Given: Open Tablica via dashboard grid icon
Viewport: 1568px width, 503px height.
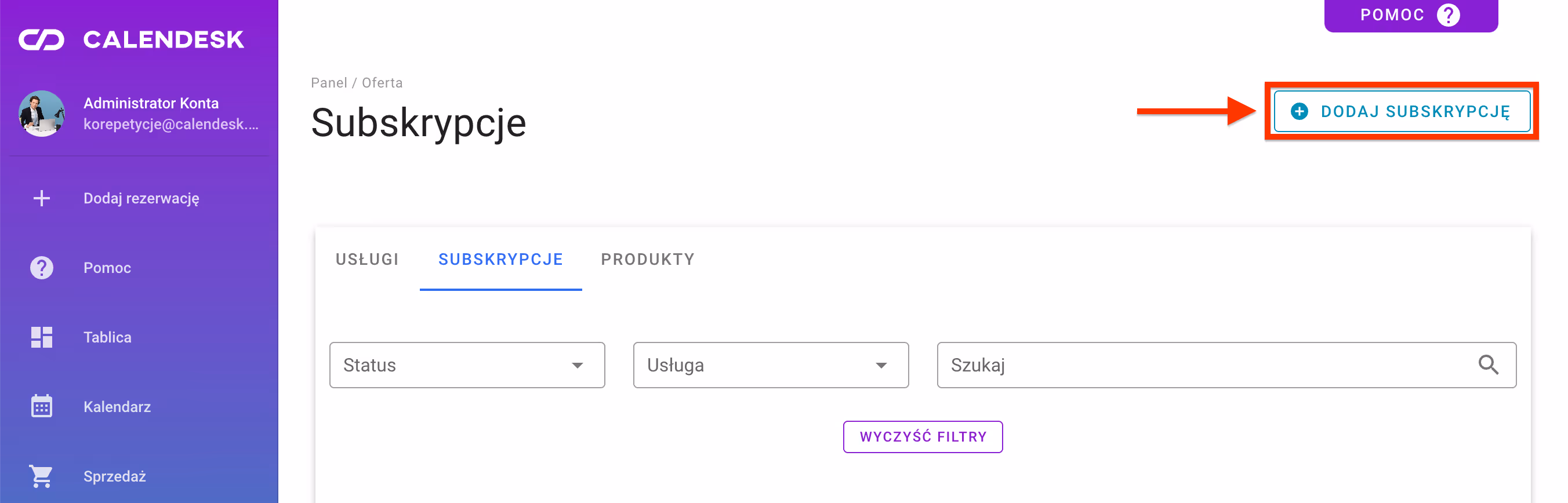Looking at the screenshot, I should 41,337.
